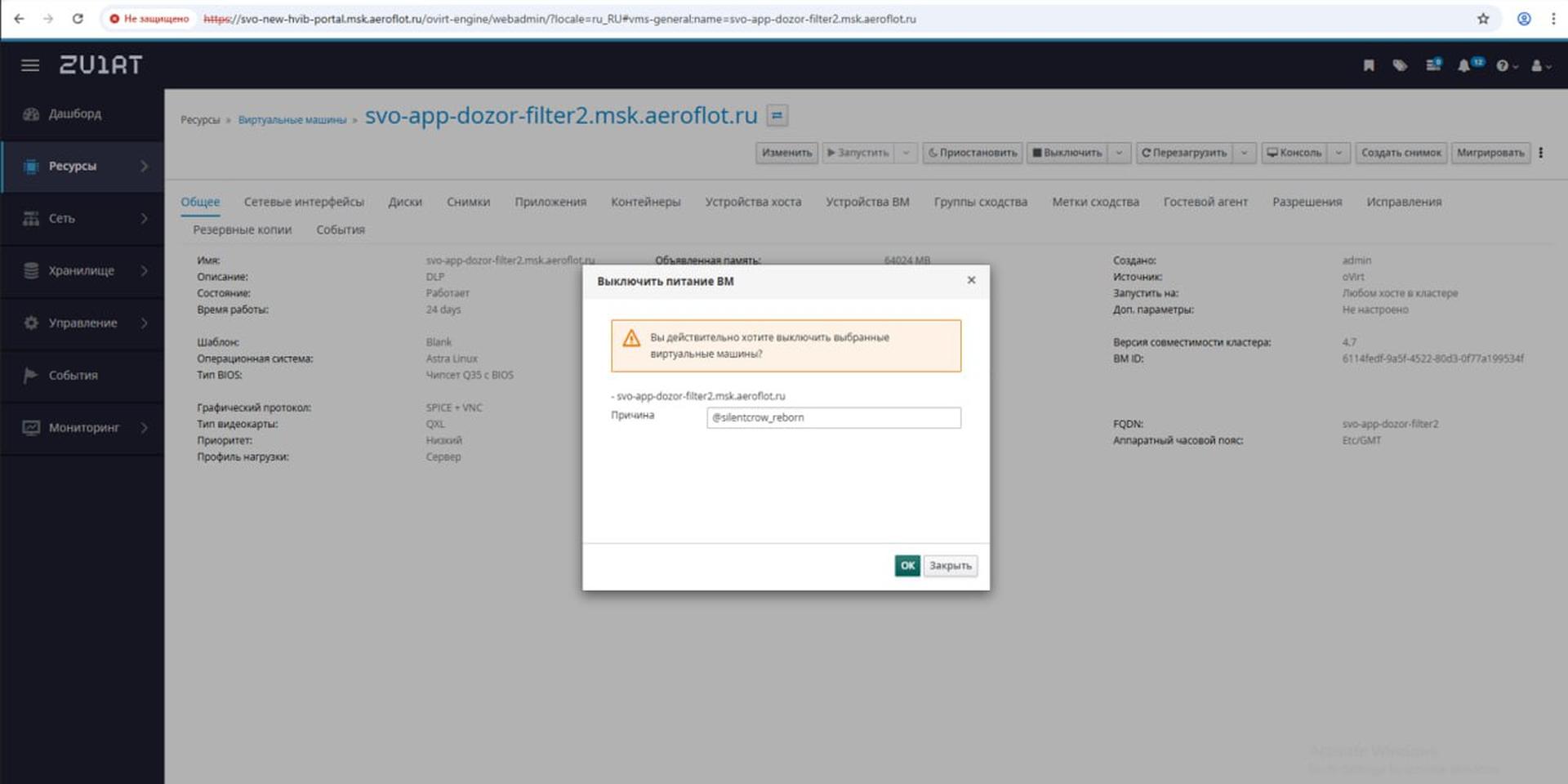
Task: Open the user account menu
Action: (x=1539, y=65)
